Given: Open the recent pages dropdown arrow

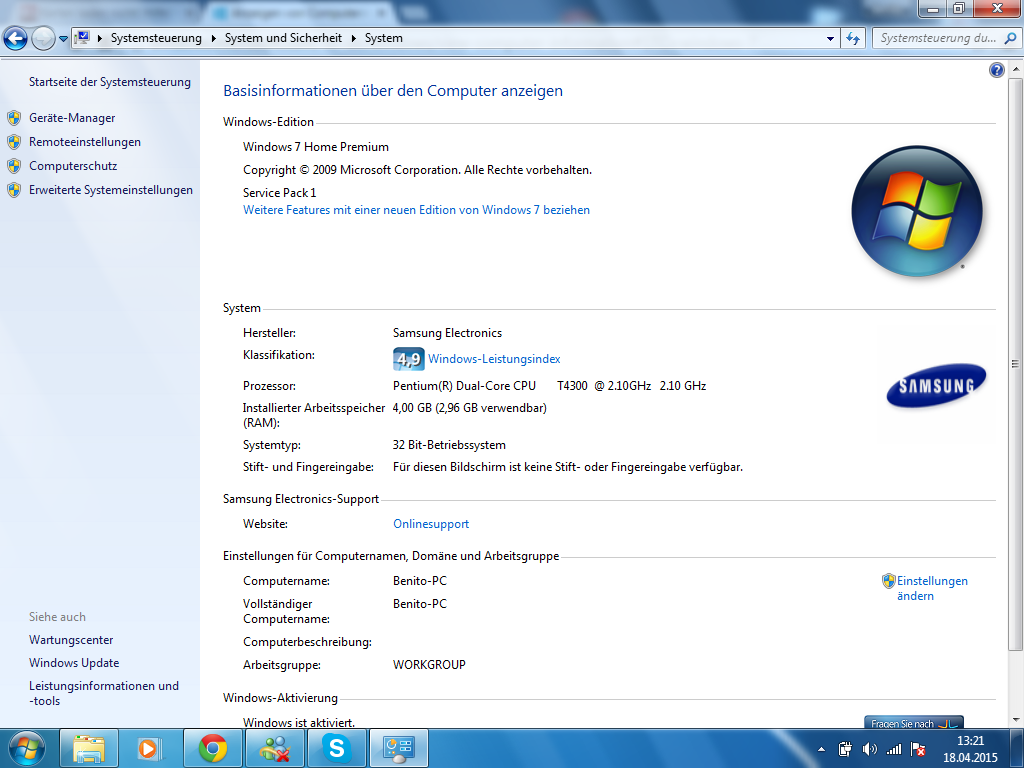Looking at the screenshot, I should pyautogui.click(x=63, y=39).
